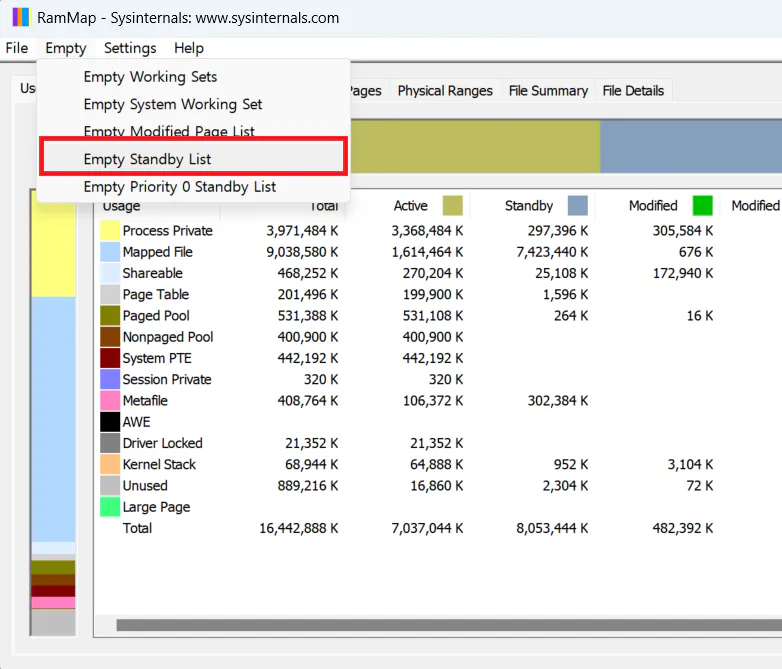Select the Shareable row label

(153, 273)
